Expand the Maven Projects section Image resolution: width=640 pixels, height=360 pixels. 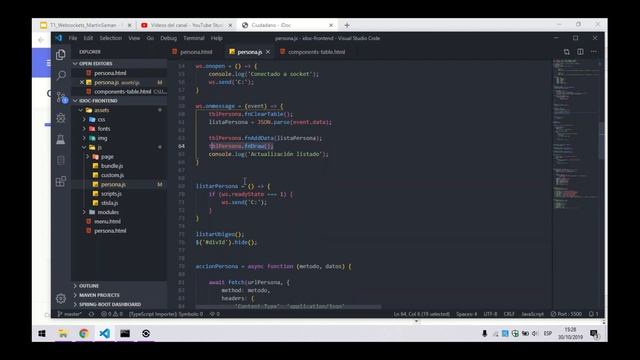coord(99,295)
